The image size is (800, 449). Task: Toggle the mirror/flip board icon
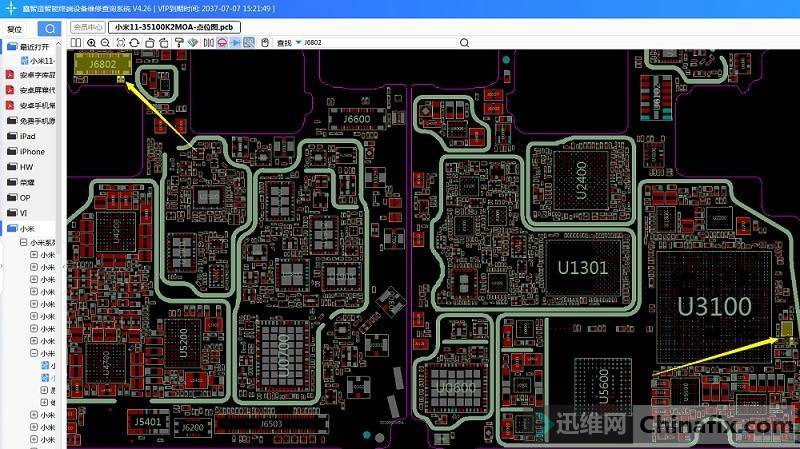coord(208,43)
